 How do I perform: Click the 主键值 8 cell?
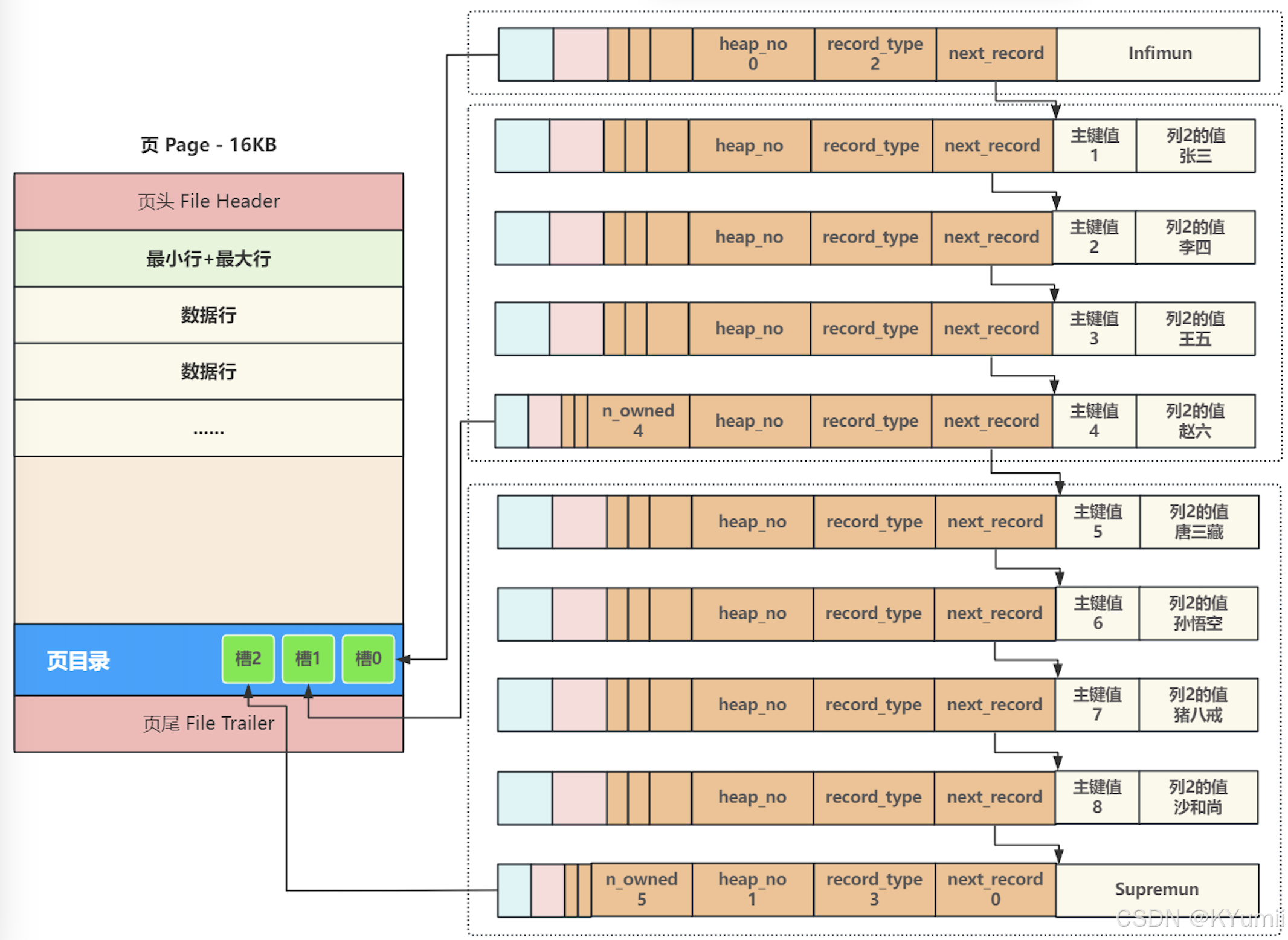[x=1097, y=797]
